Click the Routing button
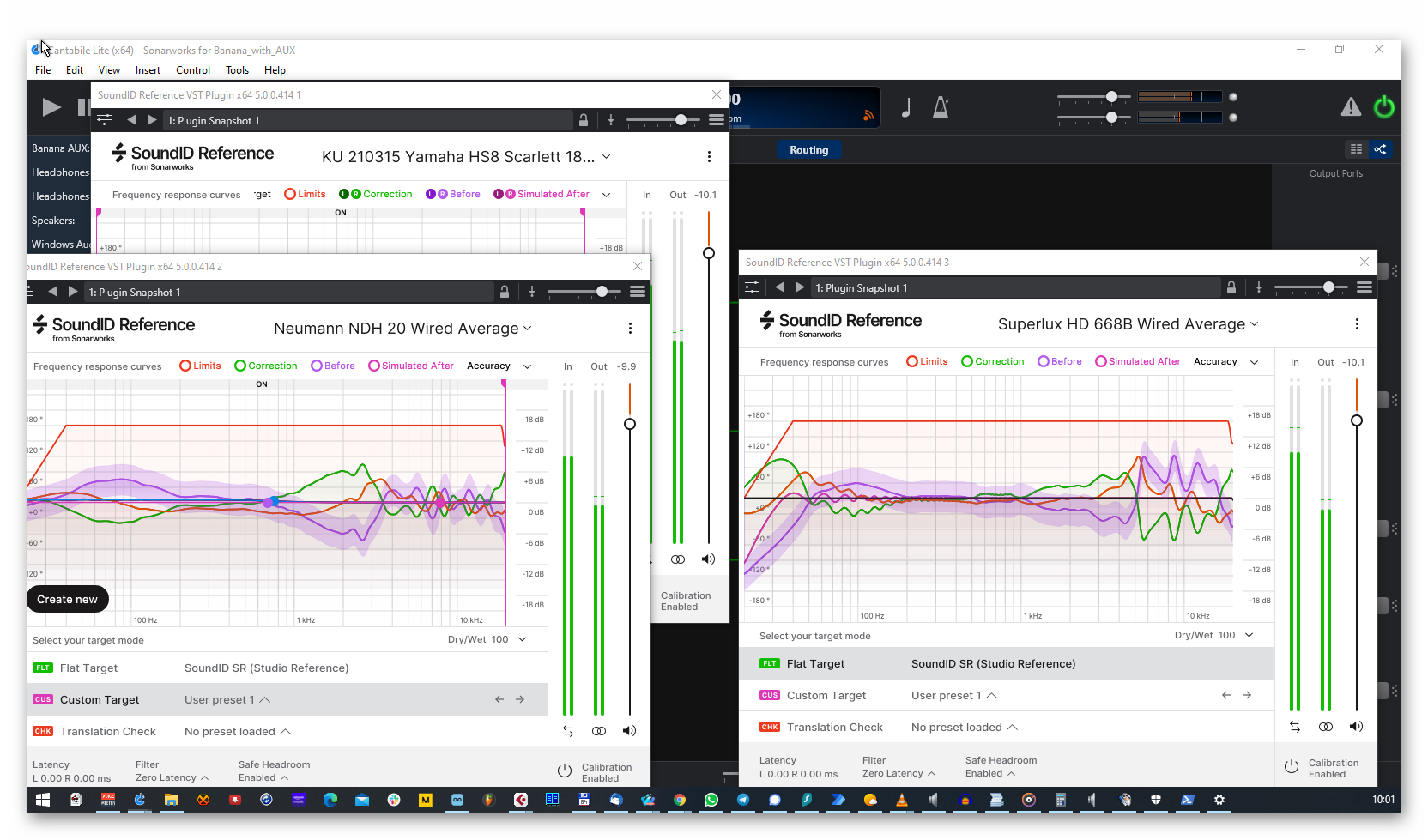The height and width of the screenshot is (840, 1428). (x=808, y=150)
